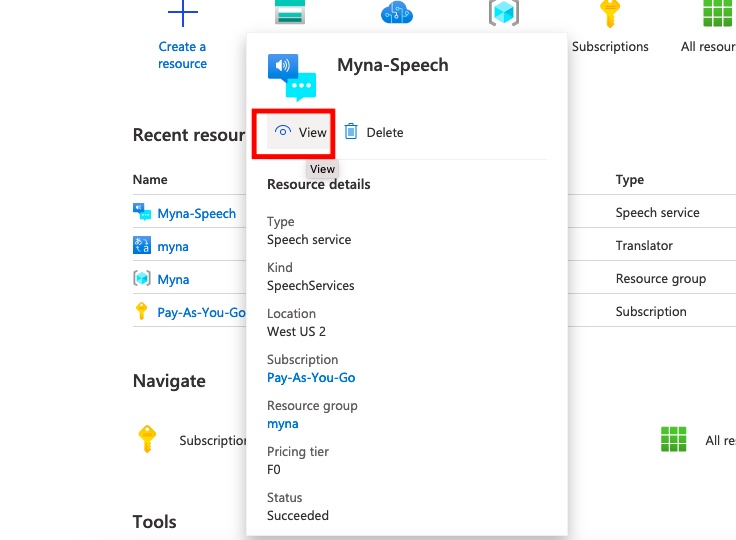Click the Myna-Speech speech service large icon

[292, 77]
